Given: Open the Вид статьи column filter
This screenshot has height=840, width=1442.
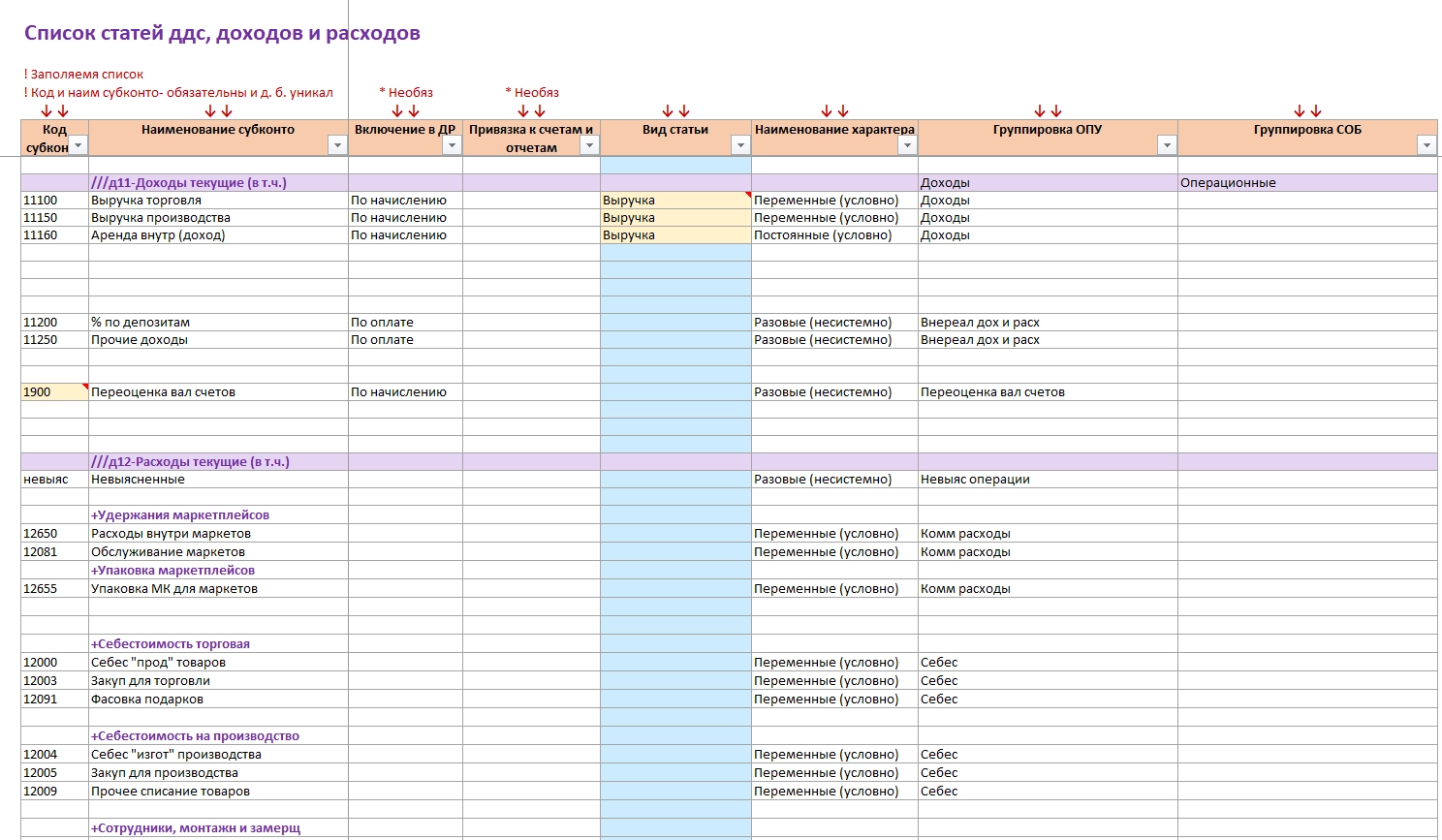Looking at the screenshot, I should 740,145.
